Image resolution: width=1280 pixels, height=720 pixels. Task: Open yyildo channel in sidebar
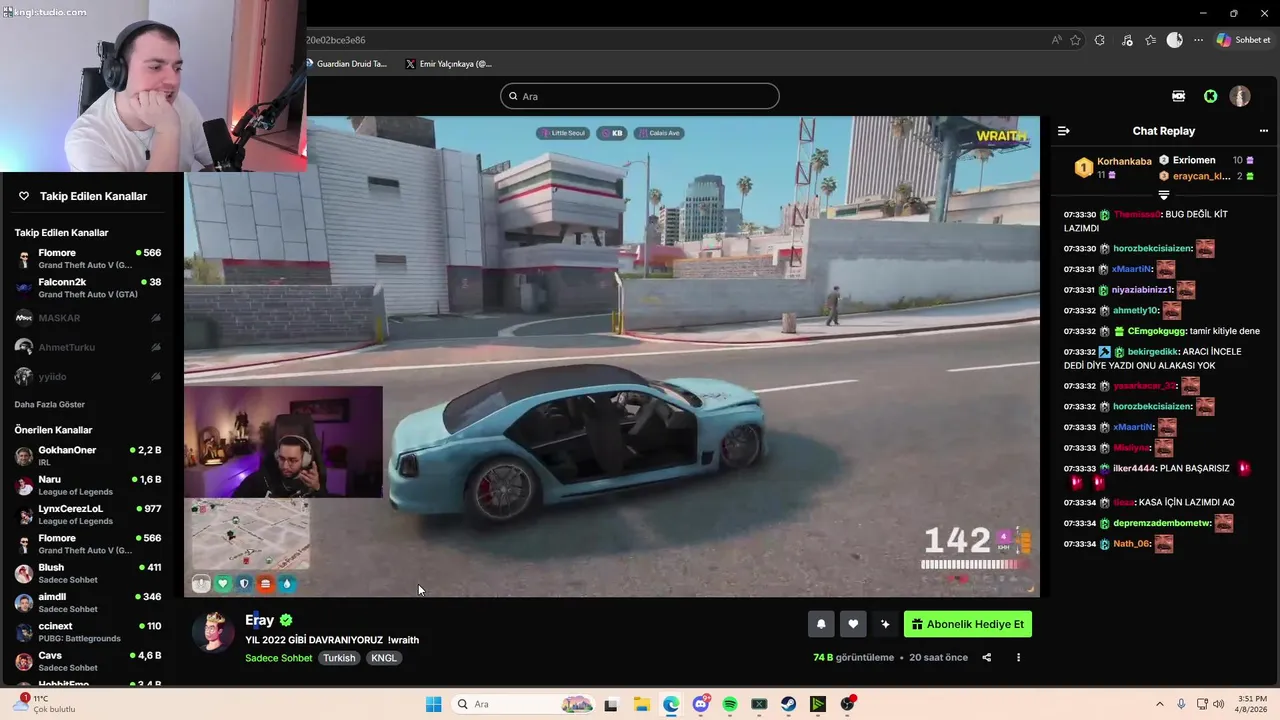pyautogui.click(x=88, y=377)
